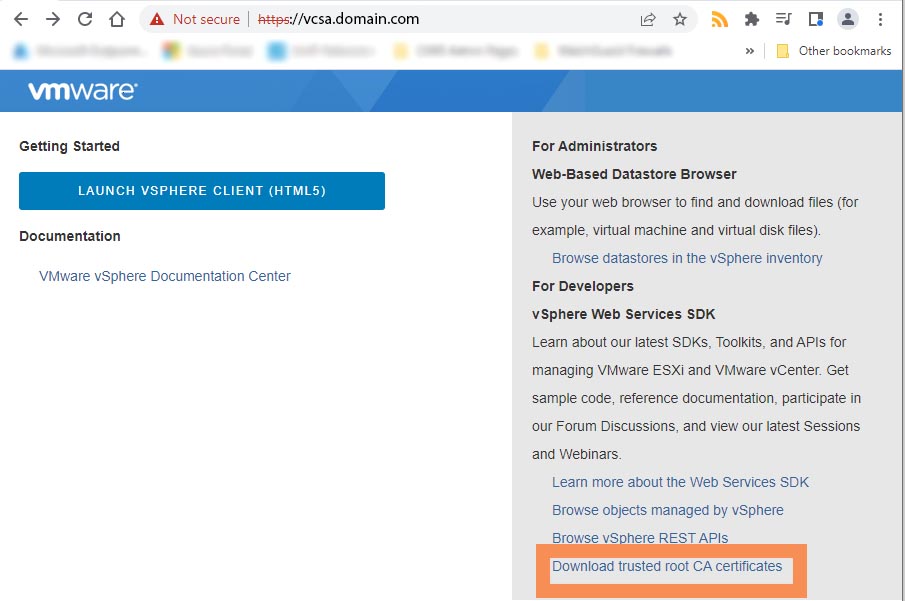Bookmark this page with the star icon

[680, 19]
